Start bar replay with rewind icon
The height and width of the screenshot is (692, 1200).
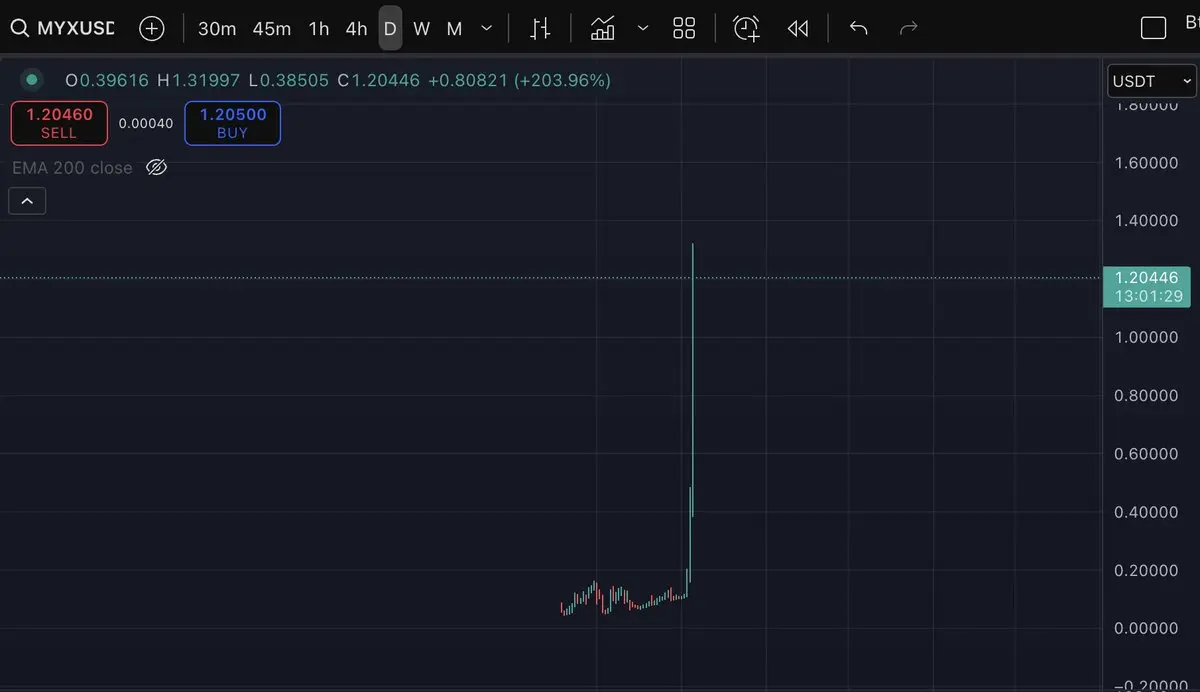pos(797,29)
